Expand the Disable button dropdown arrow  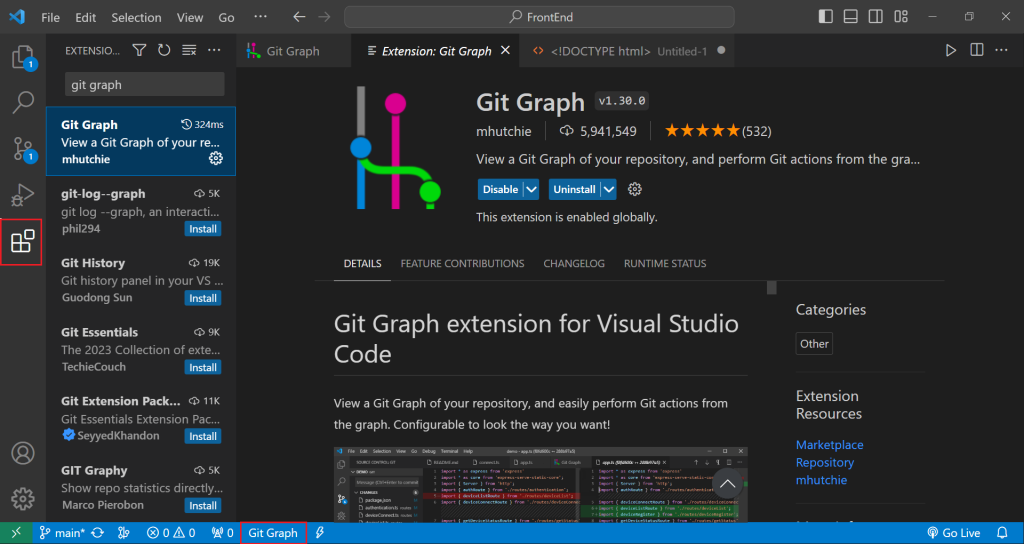532,189
